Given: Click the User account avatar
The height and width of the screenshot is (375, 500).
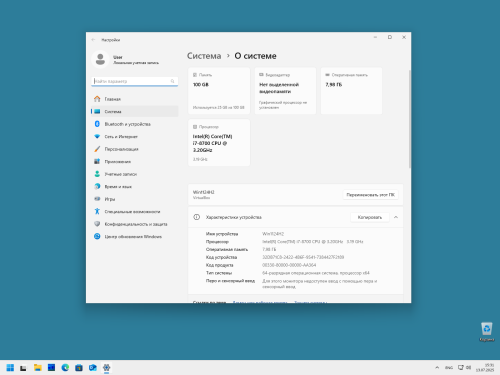Looking at the screenshot, I should (100, 59).
